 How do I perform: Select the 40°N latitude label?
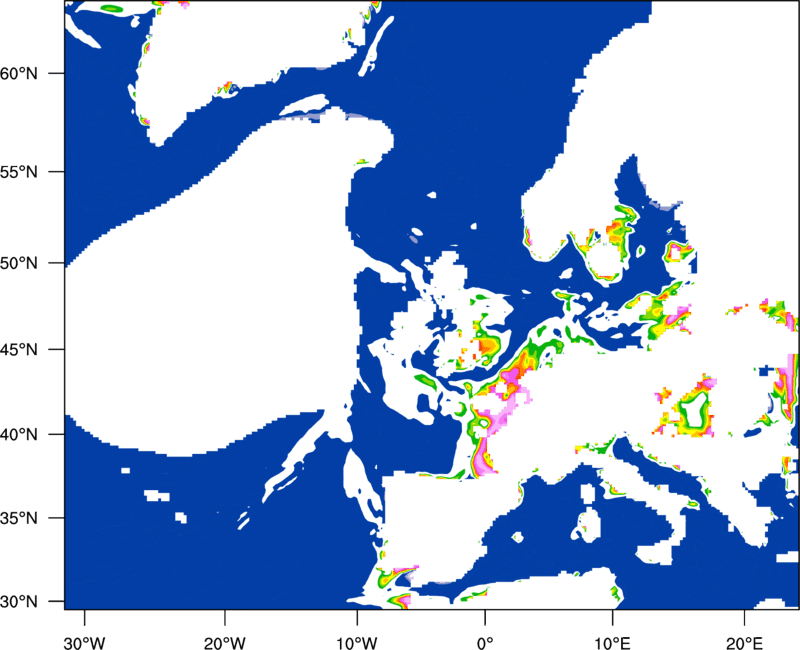[x=19, y=434]
